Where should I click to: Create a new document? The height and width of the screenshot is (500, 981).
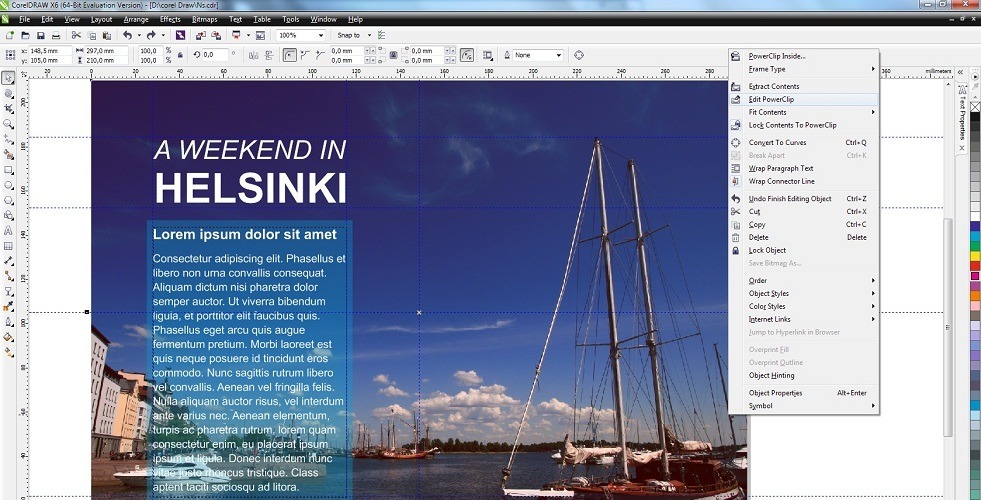pyautogui.click(x=10, y=36)
